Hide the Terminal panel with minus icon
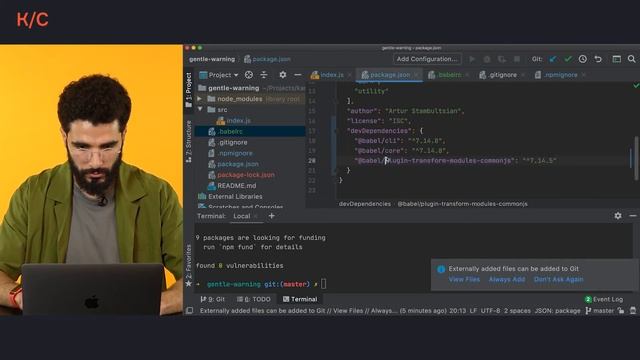Image resolution: width=640 pixels, height=360 pixels. click(x=633, y=216)
